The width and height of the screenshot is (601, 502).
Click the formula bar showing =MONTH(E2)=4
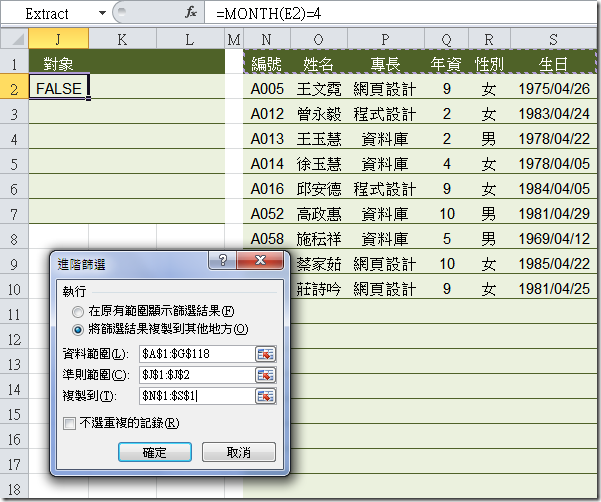tap(401, 13)
